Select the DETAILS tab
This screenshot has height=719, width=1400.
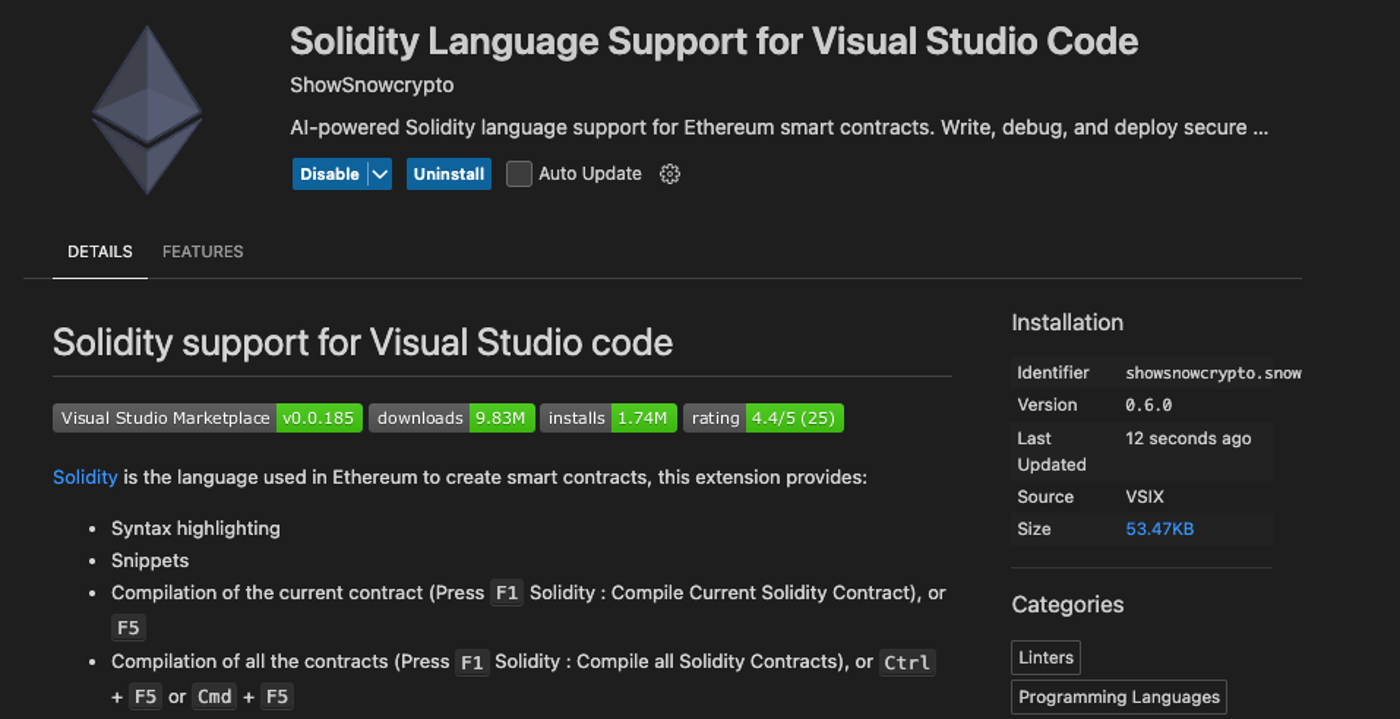[x=99, y=251]
